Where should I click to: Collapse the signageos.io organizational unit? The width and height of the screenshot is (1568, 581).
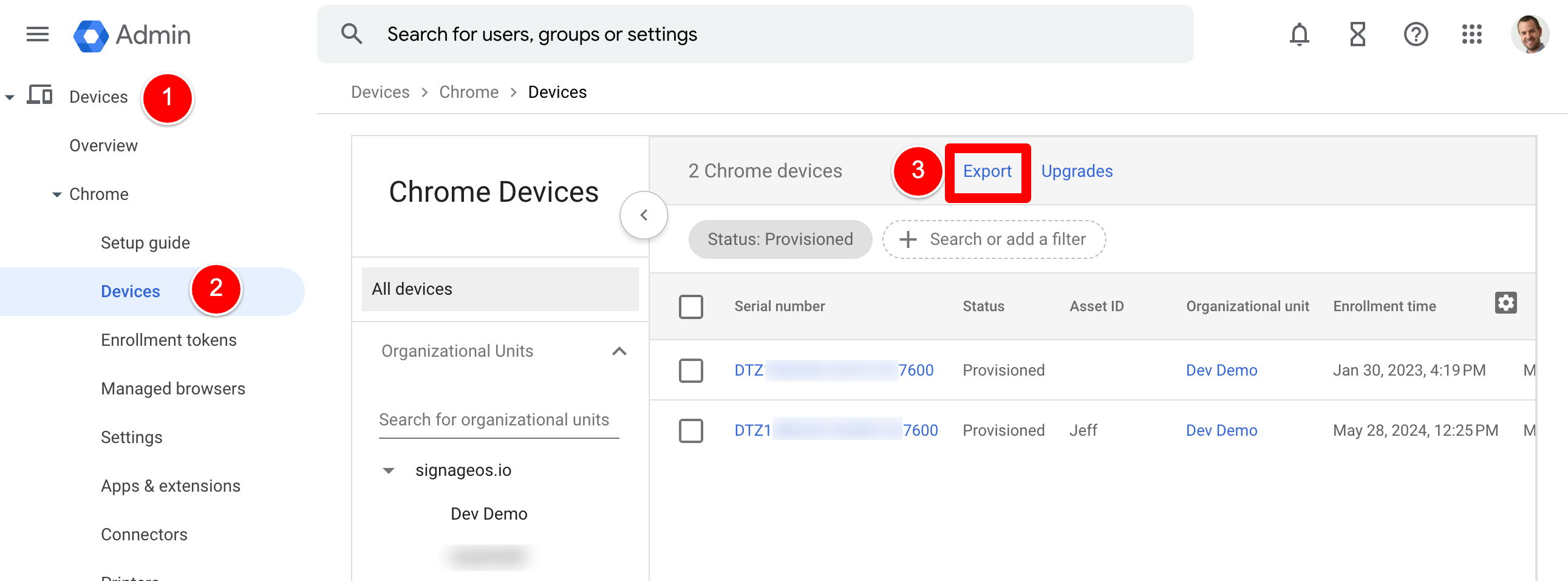click(x=388, y=471)
